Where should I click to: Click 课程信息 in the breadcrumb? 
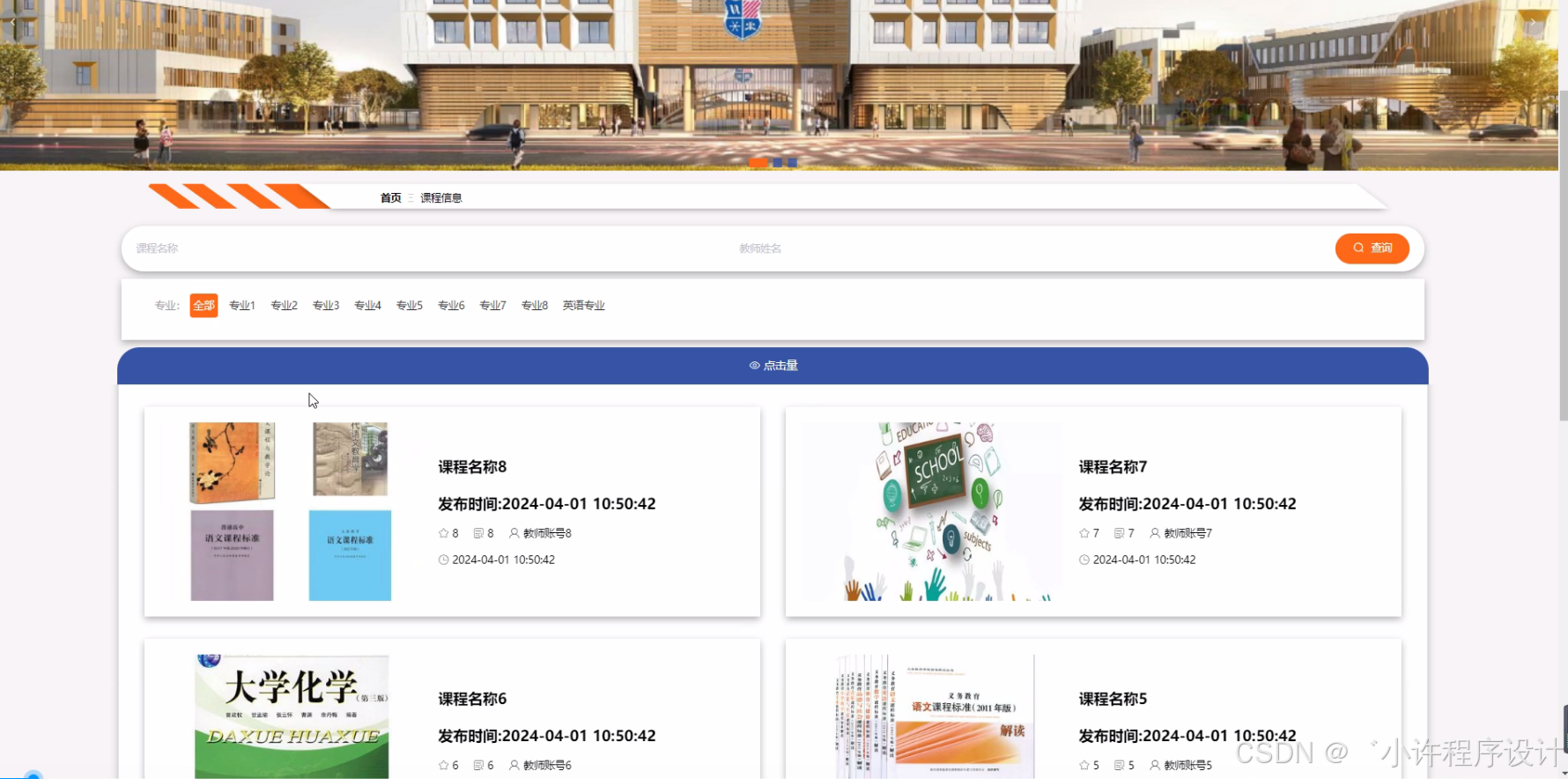point(441,198)
